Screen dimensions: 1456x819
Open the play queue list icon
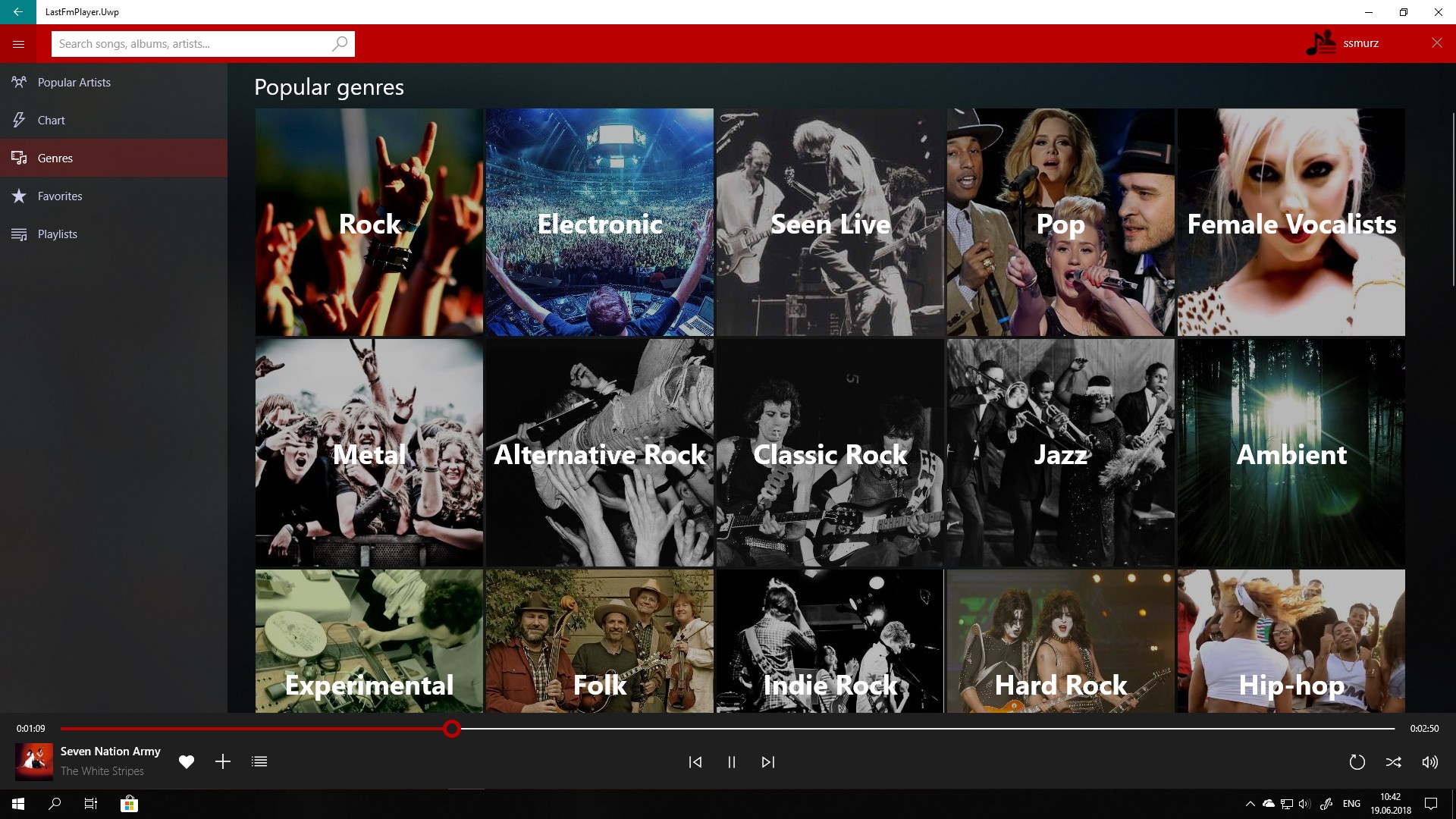click(x=259, y=761)
